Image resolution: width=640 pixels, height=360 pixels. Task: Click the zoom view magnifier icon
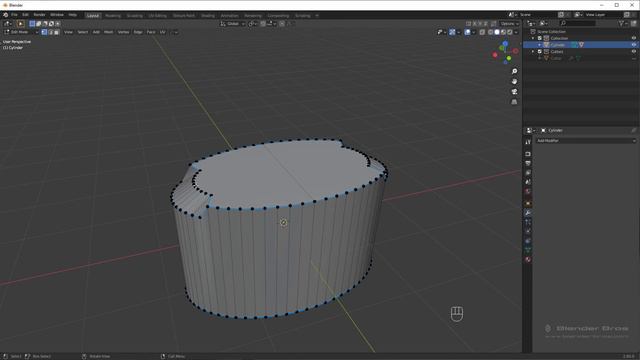click(x=514, y=71)
